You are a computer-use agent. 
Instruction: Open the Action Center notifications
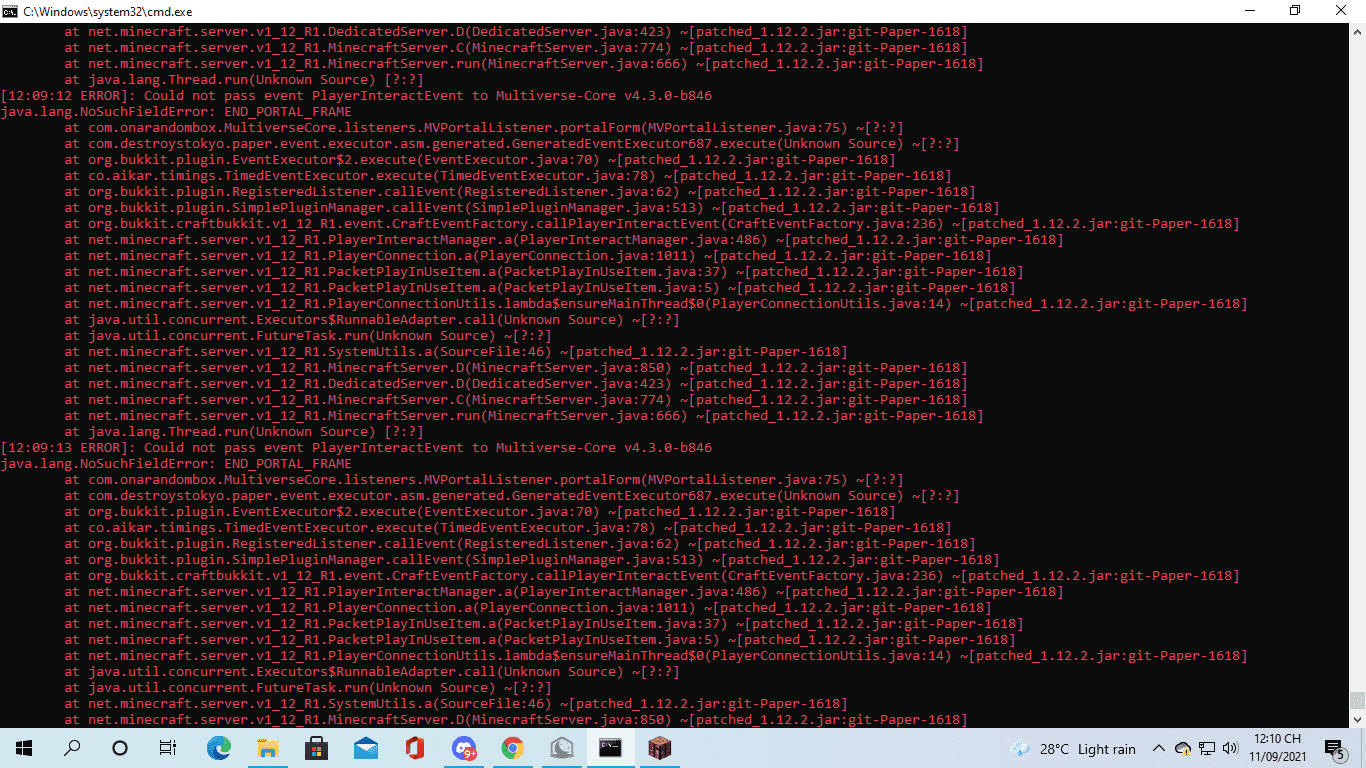pos(1334,748)
